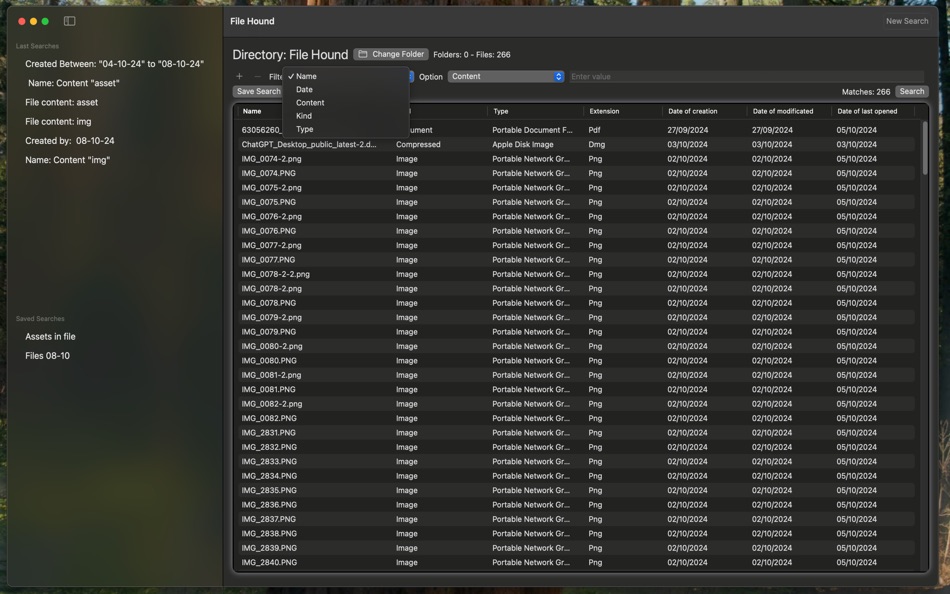This screenshot has height=594, width=950.
Task: Sort by Extension column header
Action: click(x=604, y=112)
